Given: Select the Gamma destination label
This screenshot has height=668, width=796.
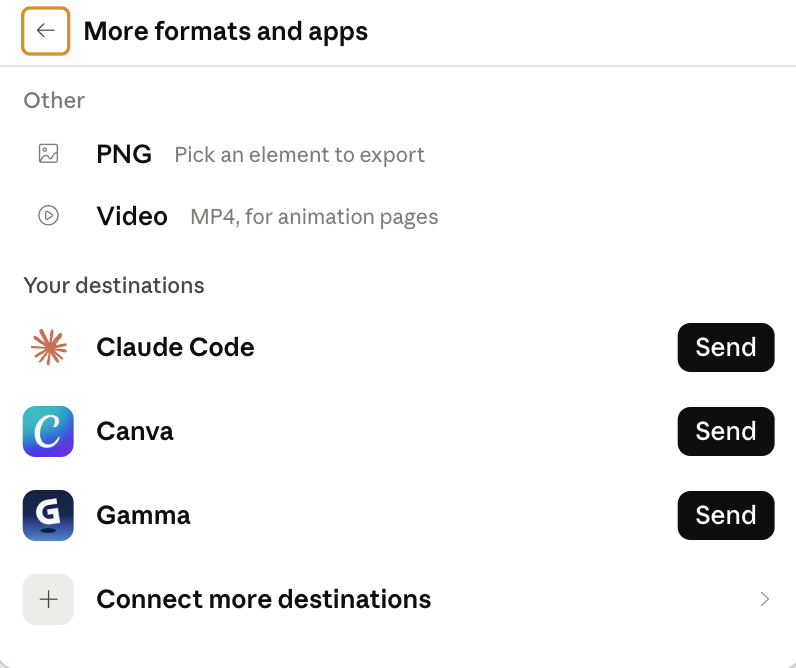Looking at the screenshot, I should tap(144, 515).
